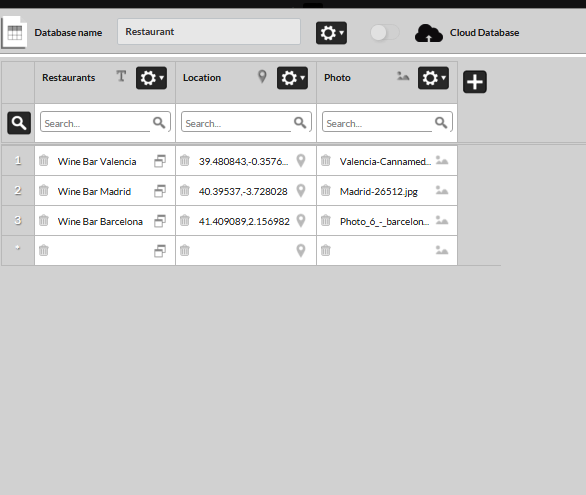The image size is (586, 495).
Task: Open Location column settings gear dropdown
Action: point(292,78)
